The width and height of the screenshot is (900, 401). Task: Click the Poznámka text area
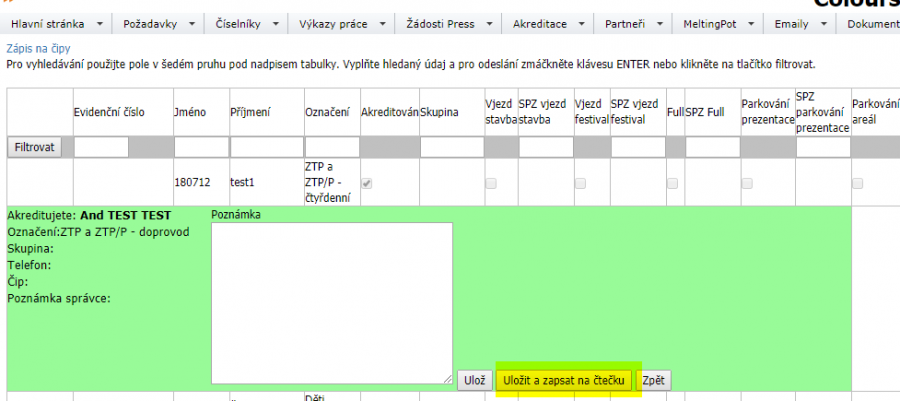click(x=332, y=302)
